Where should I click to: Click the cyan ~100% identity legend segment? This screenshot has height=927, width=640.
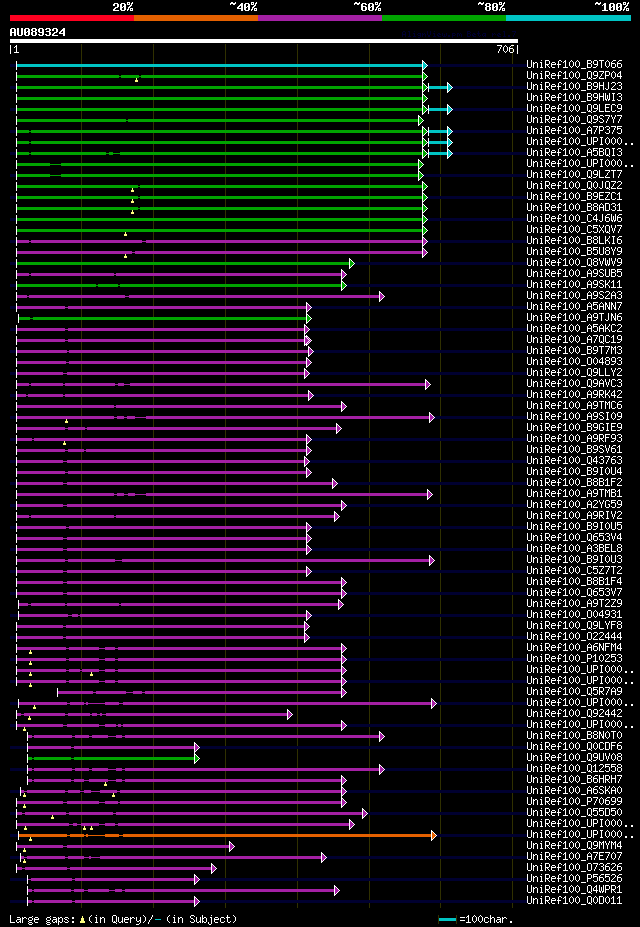[x=568, y=18]
